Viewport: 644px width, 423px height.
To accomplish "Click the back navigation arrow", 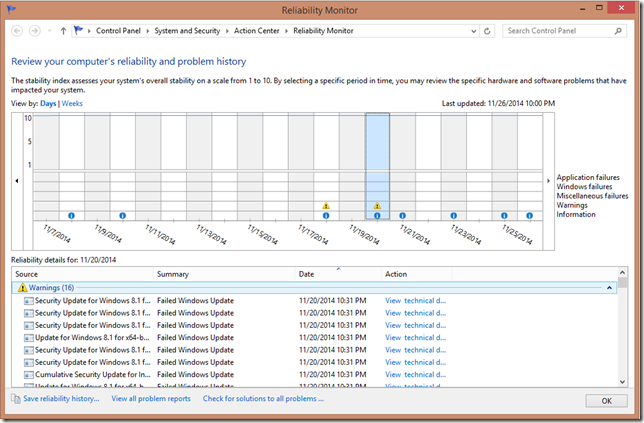I will 17,31.
